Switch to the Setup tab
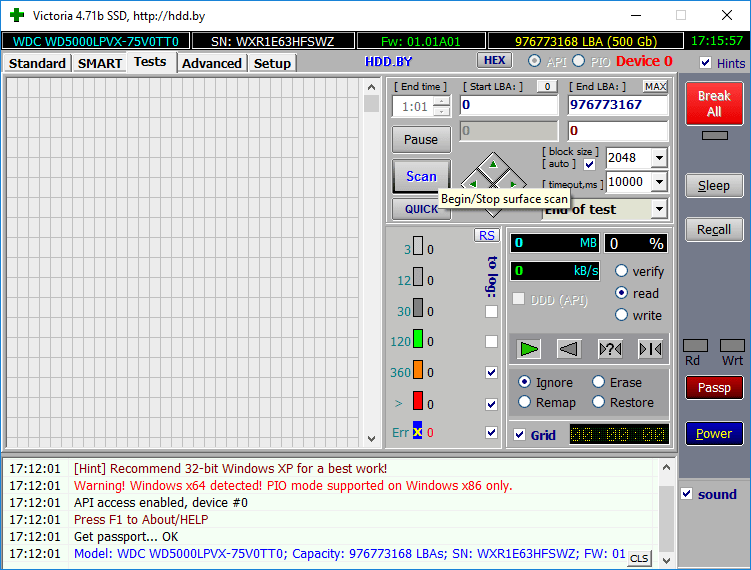Screen dimensions: 751x570 [272, 63]
